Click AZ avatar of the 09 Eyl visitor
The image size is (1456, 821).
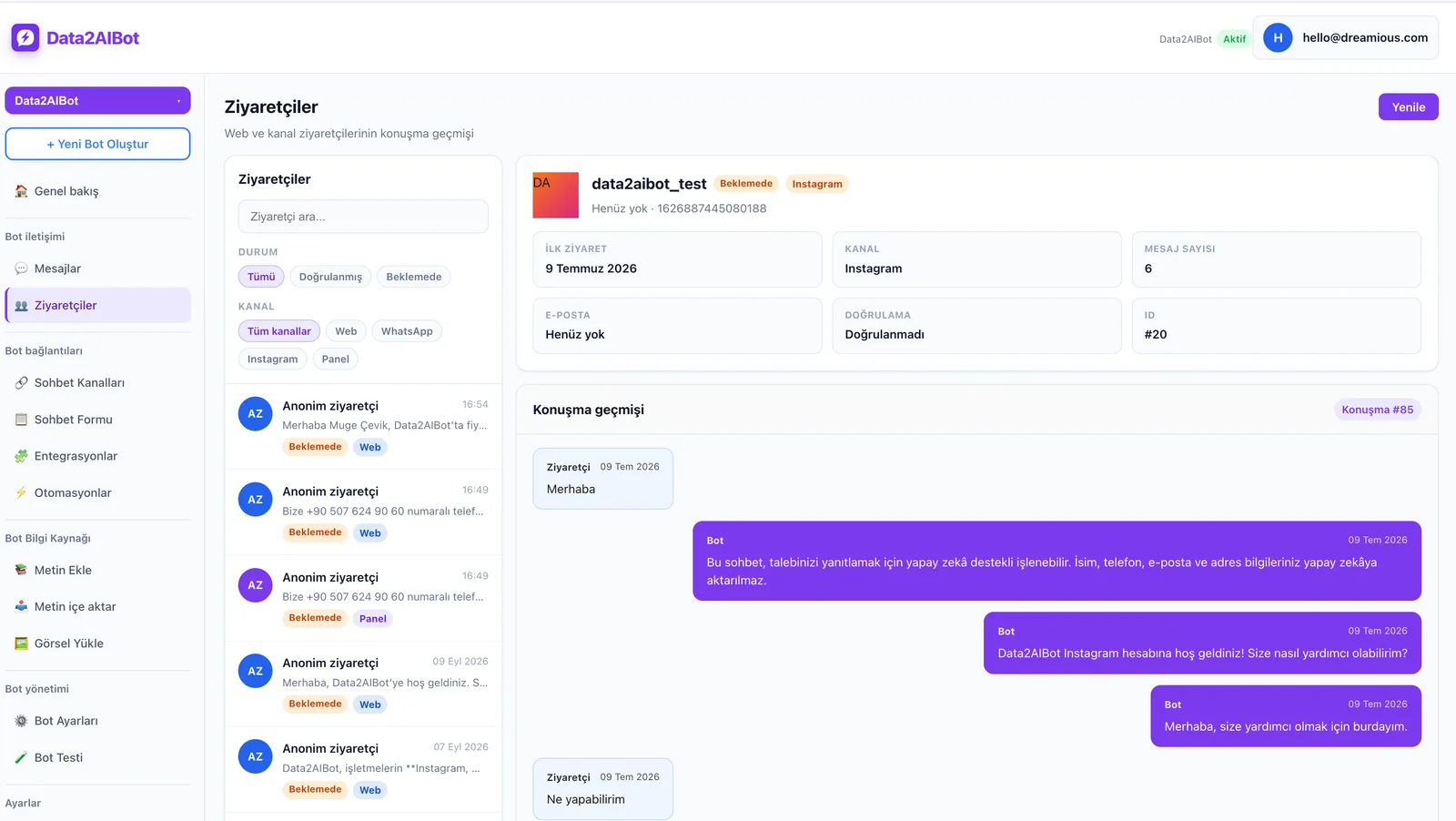click(256, 671)
